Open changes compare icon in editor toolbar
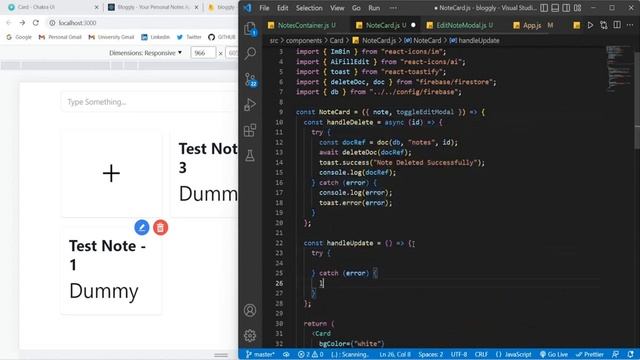640x360 pixels. click(604, 25)
